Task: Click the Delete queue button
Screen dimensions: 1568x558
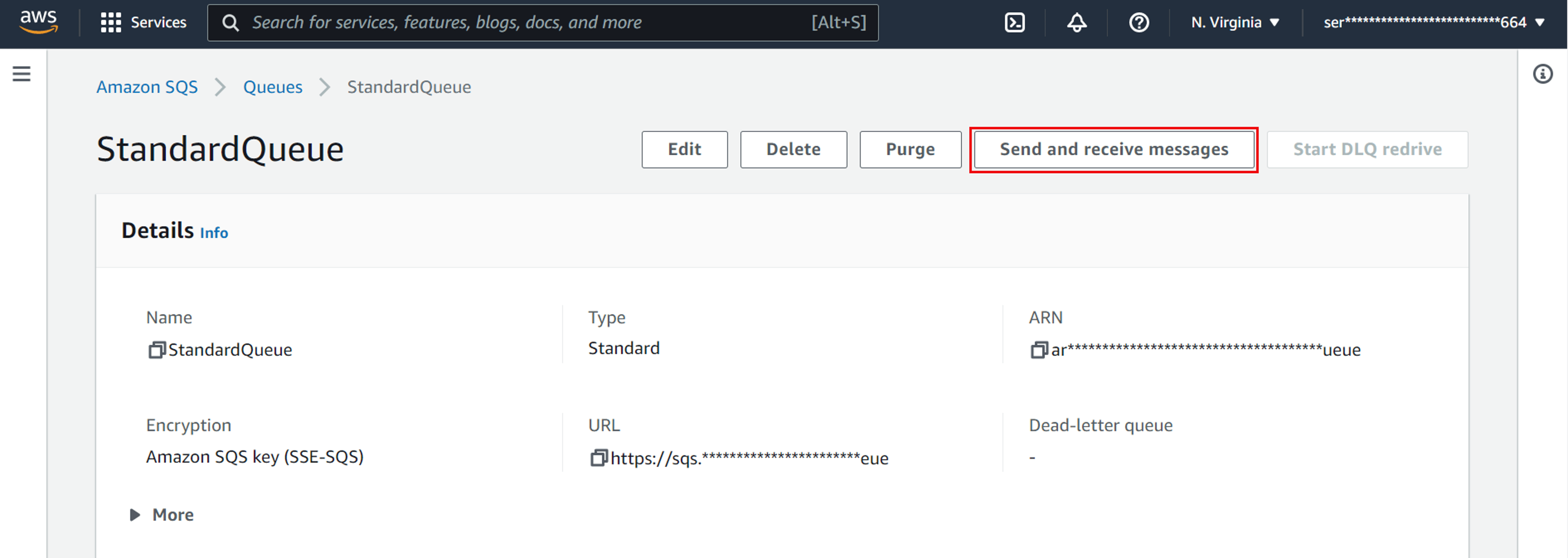Action: (x=793, y=149)
